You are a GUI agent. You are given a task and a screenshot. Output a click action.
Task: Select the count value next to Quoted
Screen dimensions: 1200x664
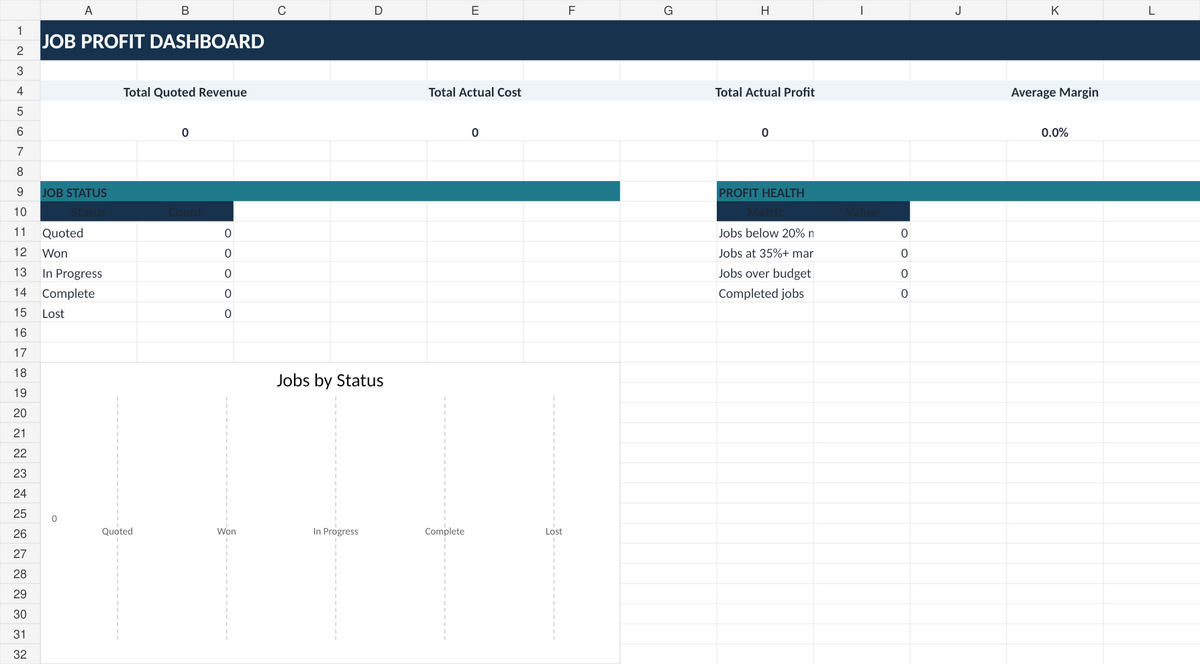pyautogui.click(x=185, y=233)
